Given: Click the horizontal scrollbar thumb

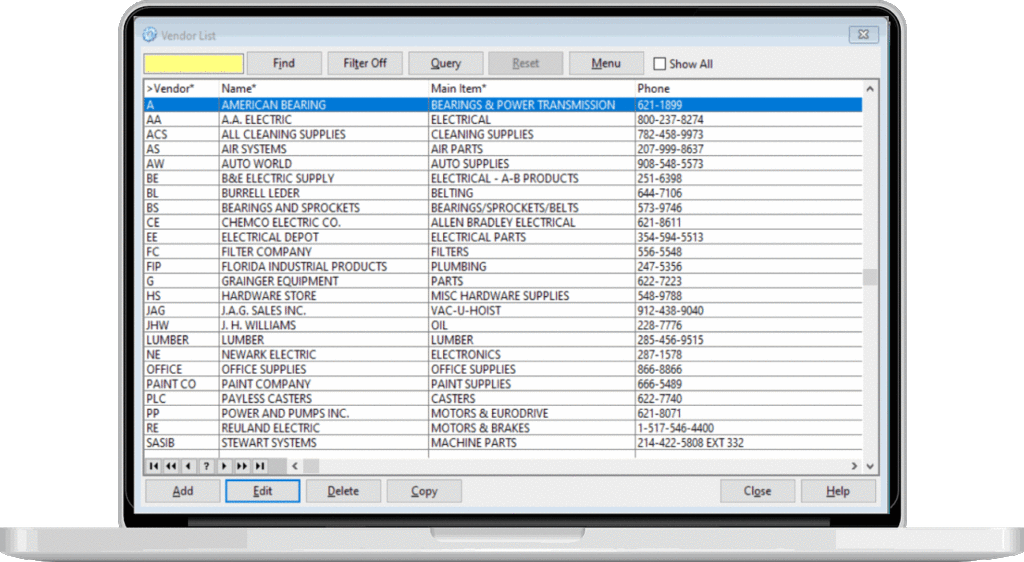Looking at the screenshot, I should pos(311,466).
